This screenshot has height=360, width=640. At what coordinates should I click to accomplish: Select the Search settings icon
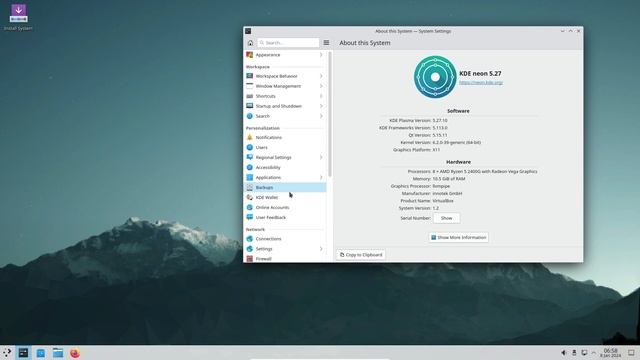click(250, 116)
